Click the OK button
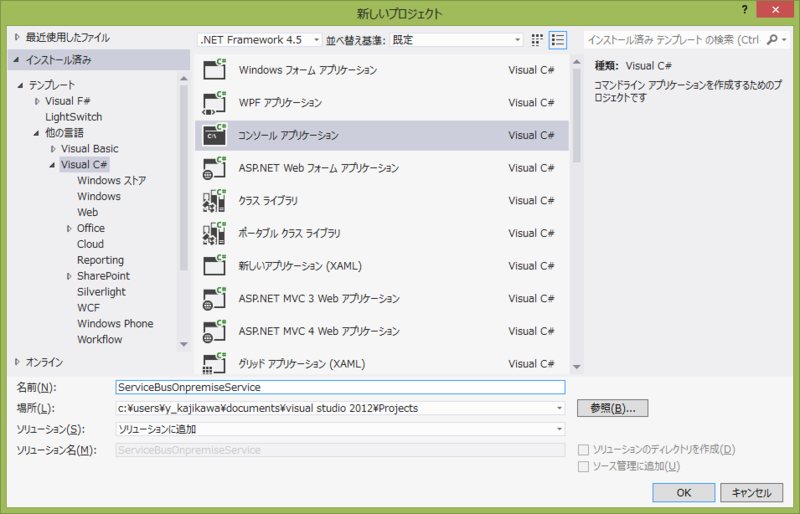Screen dimensions: 800x514 (x=684, y=493)
